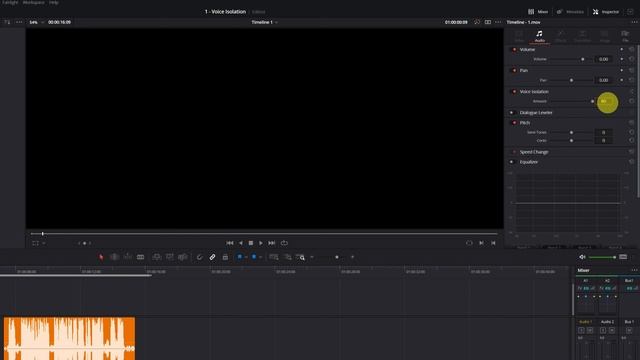Viewport: 640px width, 360px height.
Task: Click the Cents value field
Action: coord(603,140)
